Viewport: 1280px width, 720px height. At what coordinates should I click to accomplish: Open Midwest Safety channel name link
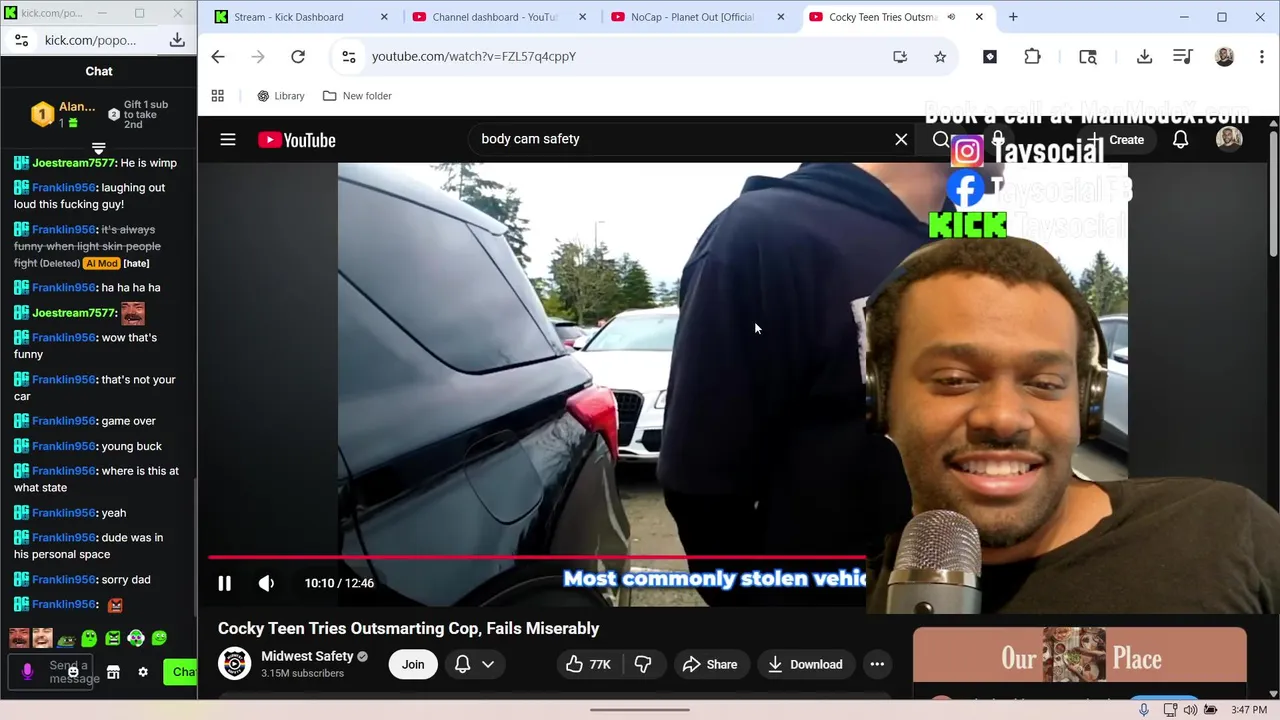coord(307,656)
